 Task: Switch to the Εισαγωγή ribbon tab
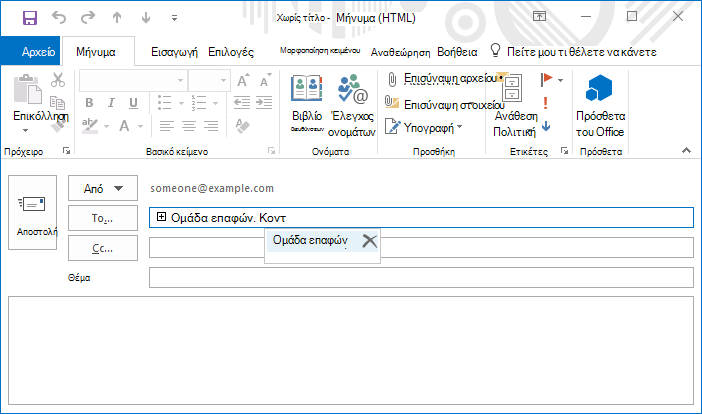point(174,52)
